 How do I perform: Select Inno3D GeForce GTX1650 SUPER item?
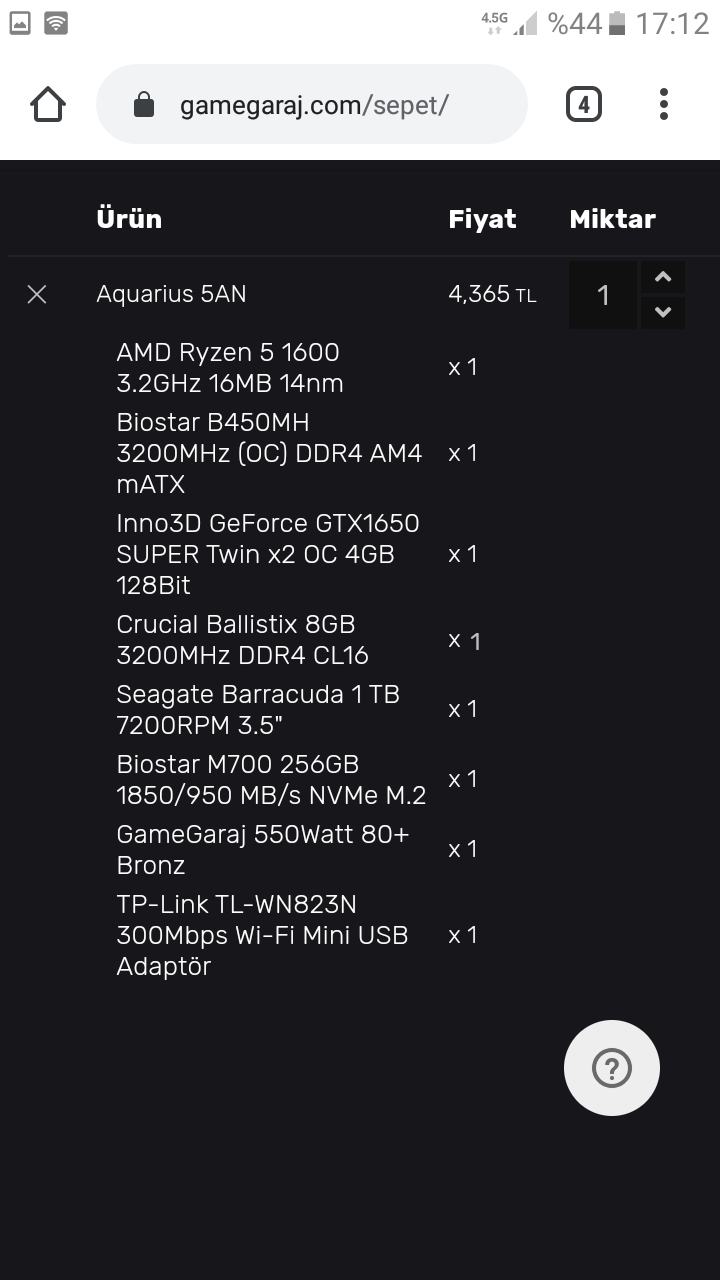(x=267, y=554)
